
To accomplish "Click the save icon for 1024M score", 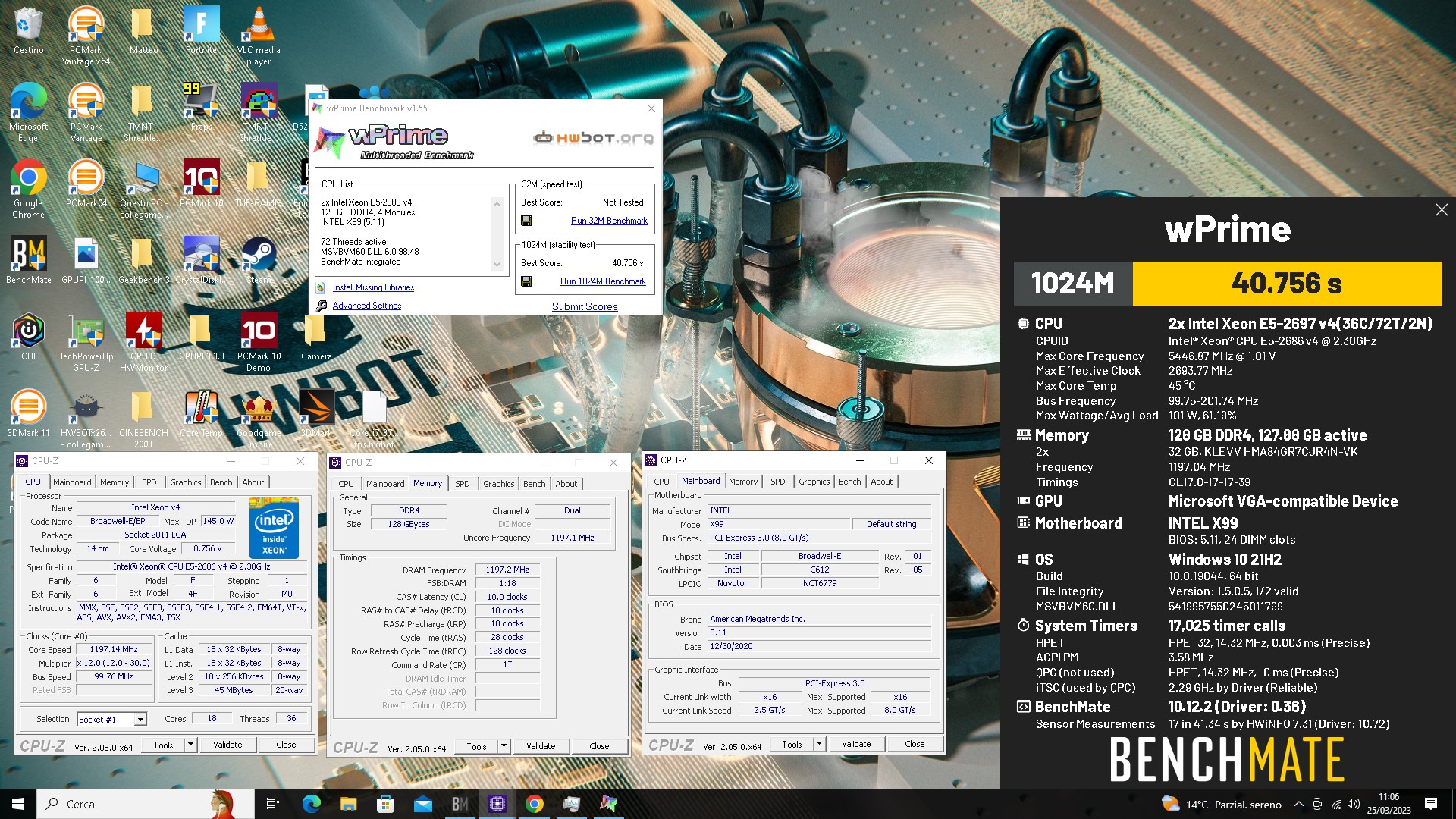I will 526,281.
